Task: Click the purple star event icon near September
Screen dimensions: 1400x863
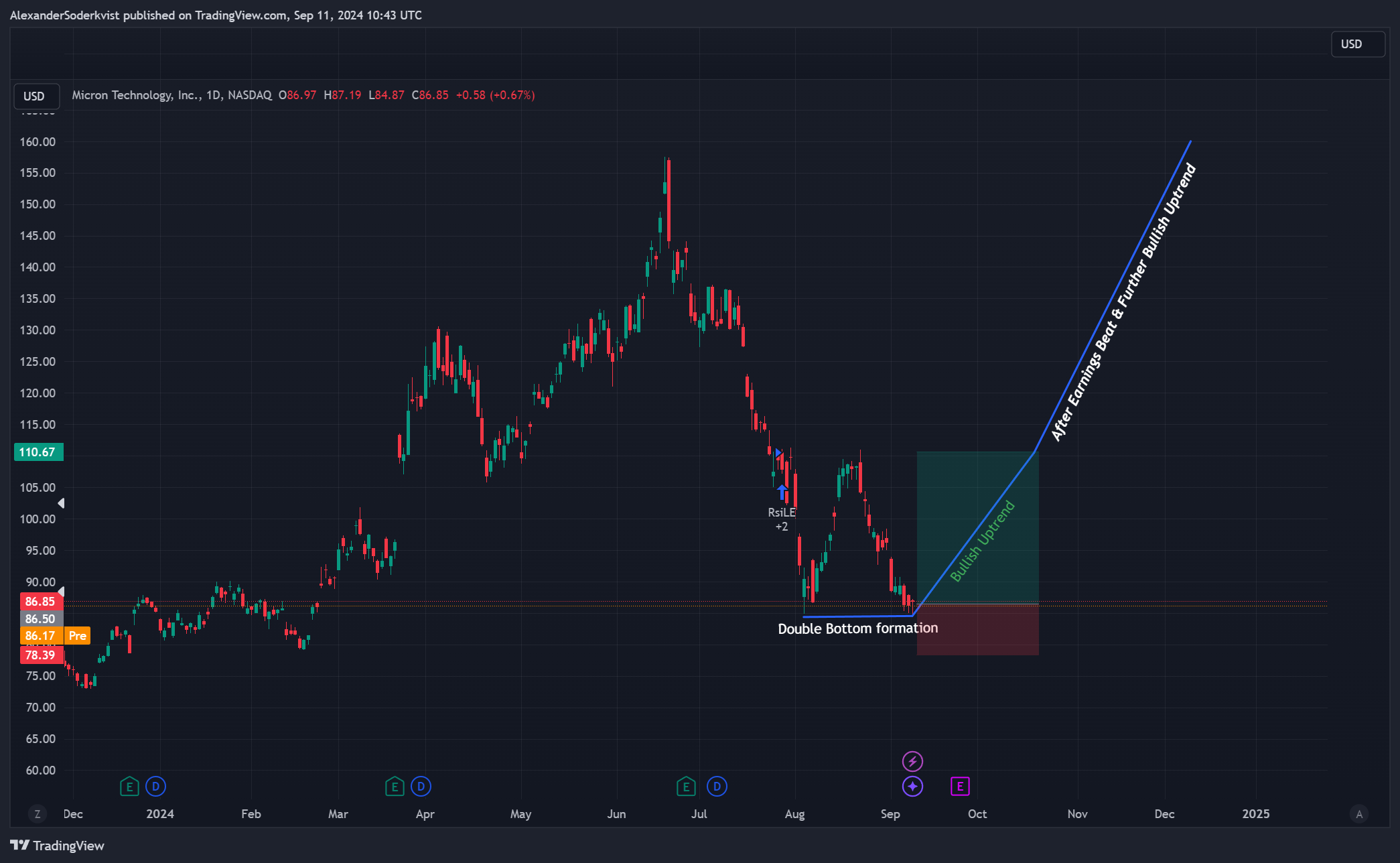Action: coord(912,786)
